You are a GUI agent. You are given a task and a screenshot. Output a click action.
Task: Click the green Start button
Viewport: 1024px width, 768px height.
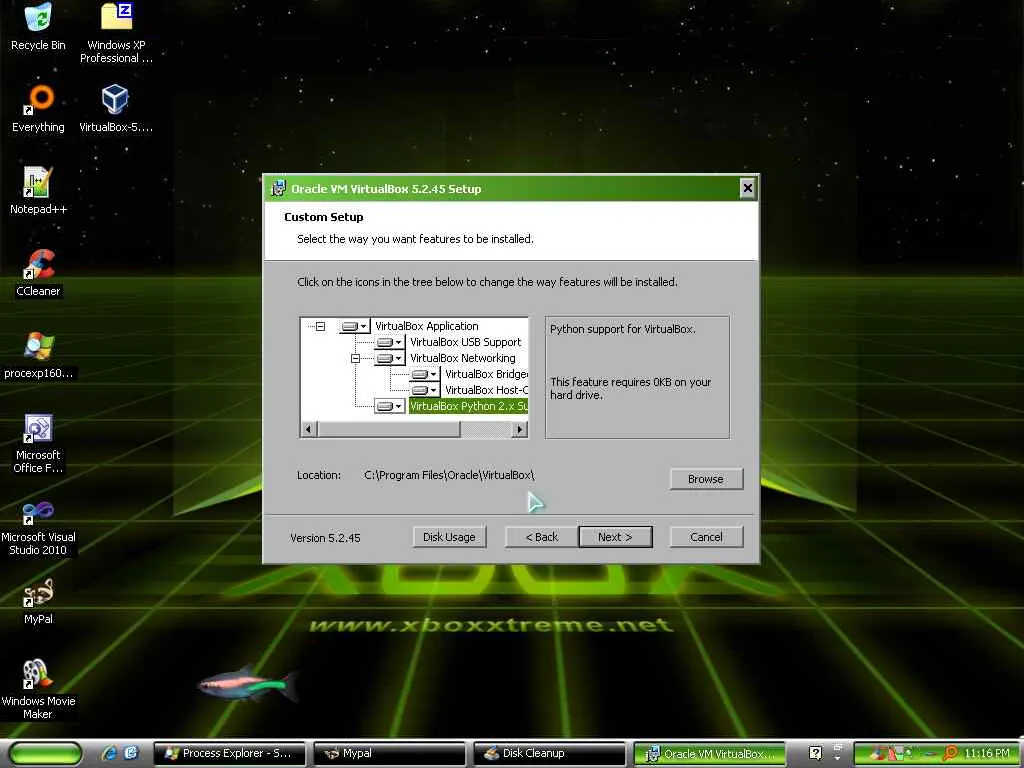[x=46, y=753]
